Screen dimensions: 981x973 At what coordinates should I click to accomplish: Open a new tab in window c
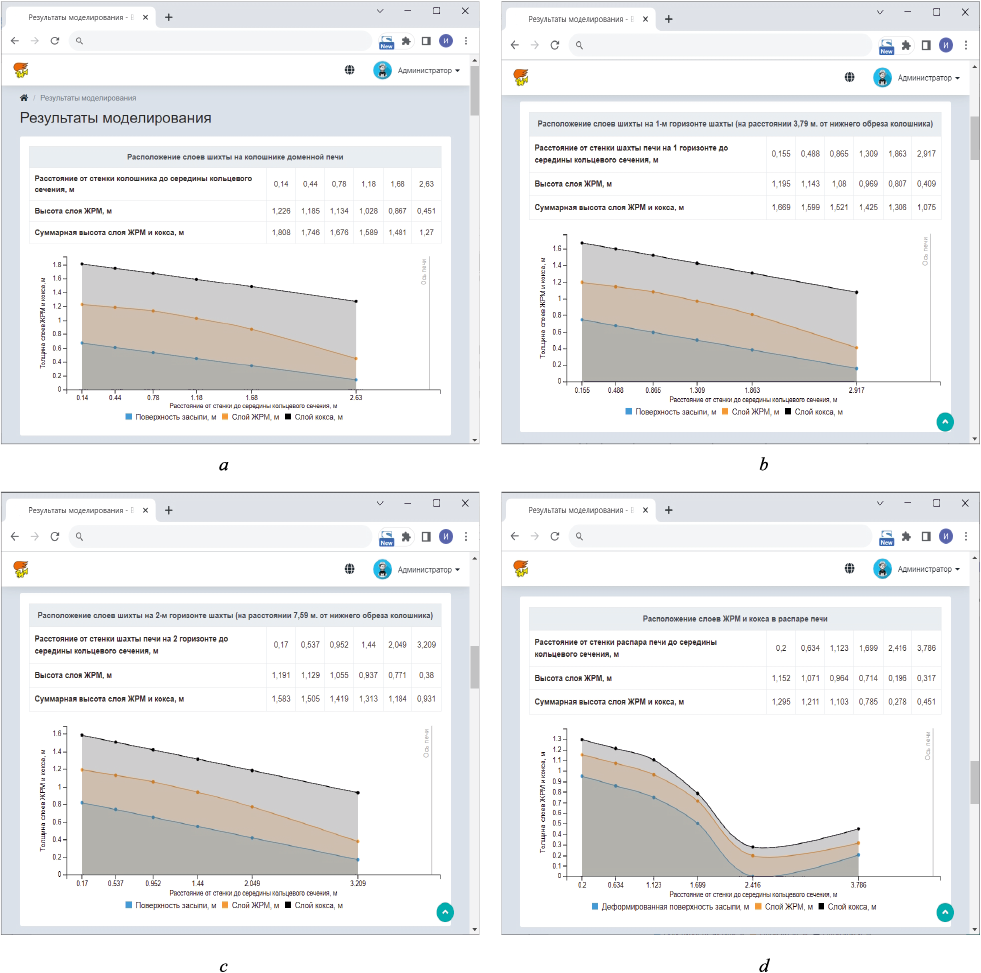(x=168, y=510)
